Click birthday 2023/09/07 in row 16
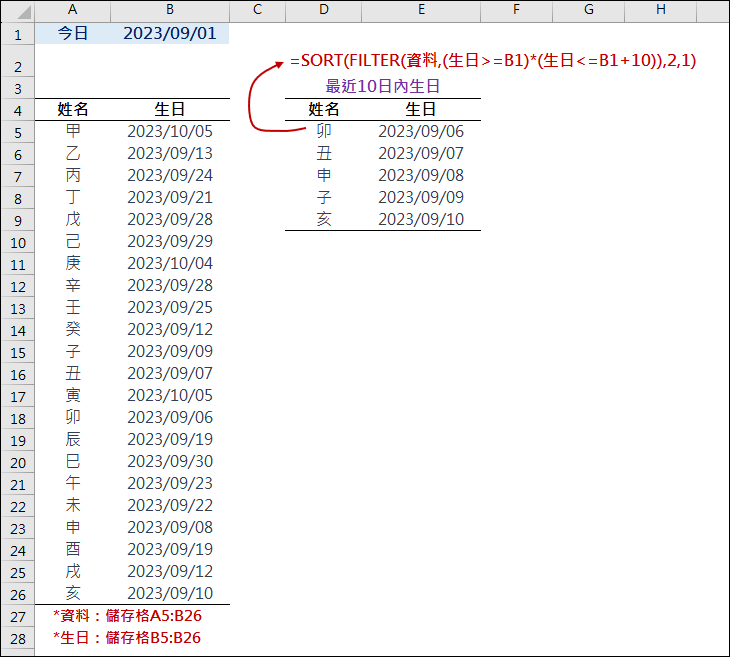 point(170,373)
